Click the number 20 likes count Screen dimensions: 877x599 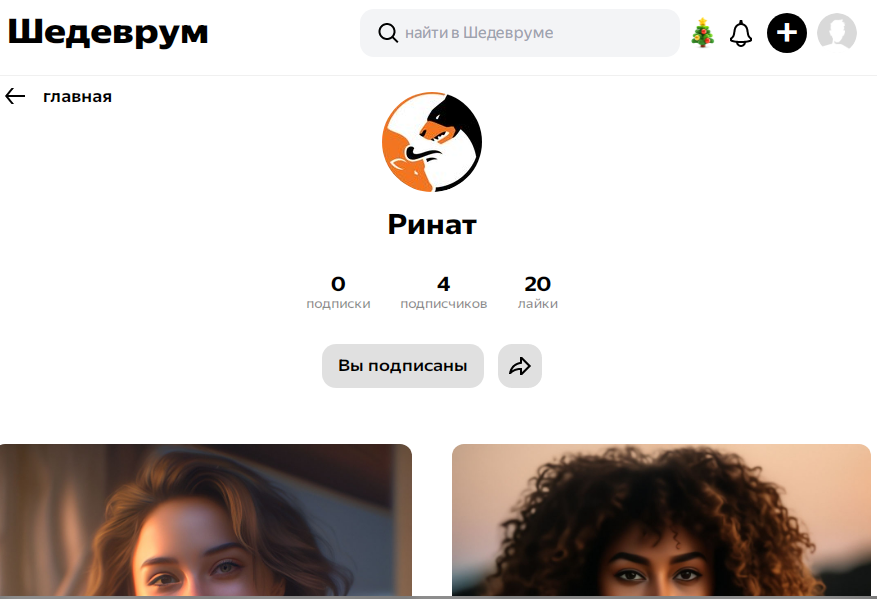[x=537, y=284]
